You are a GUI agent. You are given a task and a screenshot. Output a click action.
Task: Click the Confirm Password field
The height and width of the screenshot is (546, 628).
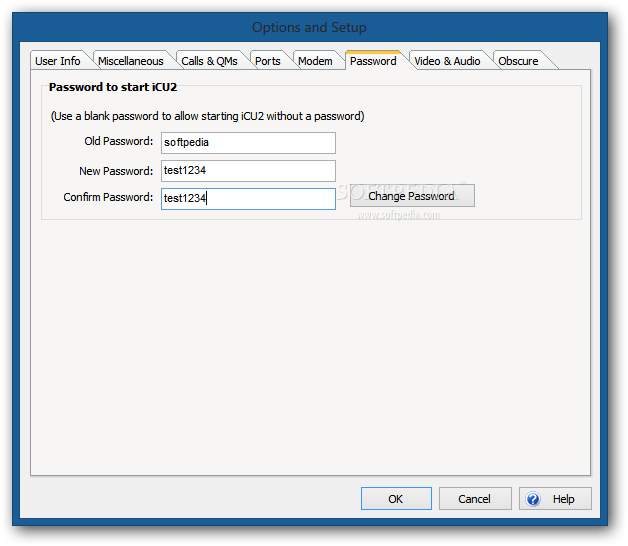(x=248, y=199)
